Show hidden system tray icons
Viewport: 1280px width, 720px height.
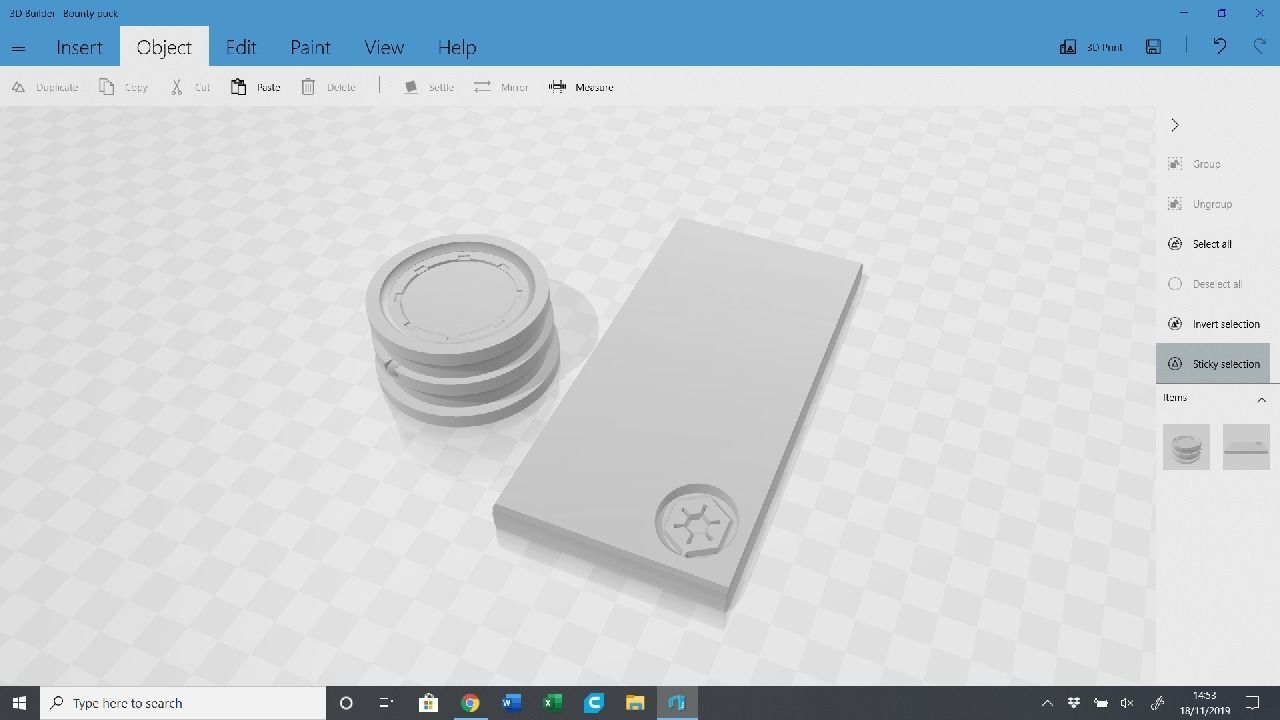(1047, 703)
